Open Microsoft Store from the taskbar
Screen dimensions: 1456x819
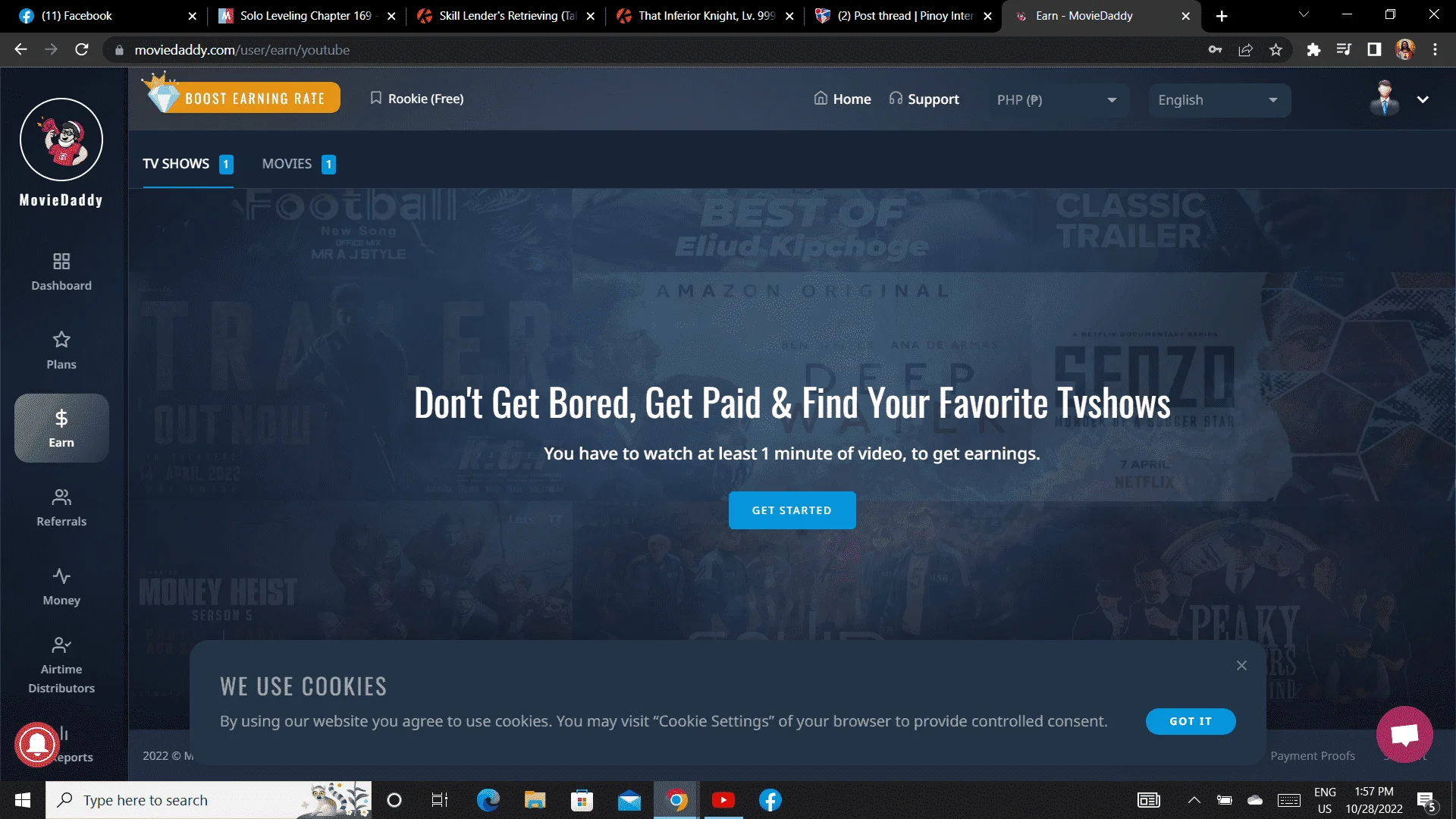[582, 800]
